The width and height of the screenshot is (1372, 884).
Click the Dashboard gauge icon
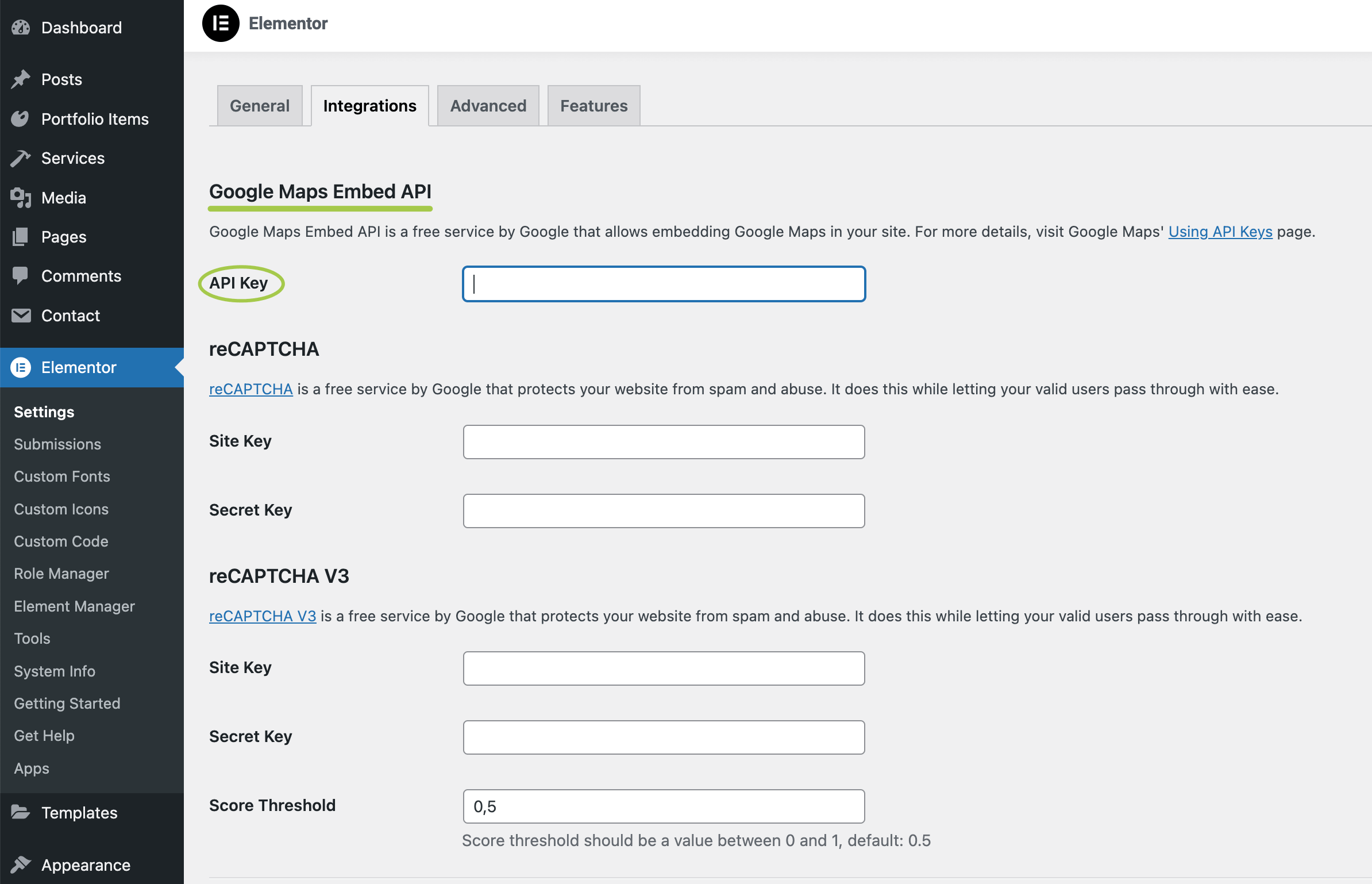pyautogui.click(x=21, y=28)
